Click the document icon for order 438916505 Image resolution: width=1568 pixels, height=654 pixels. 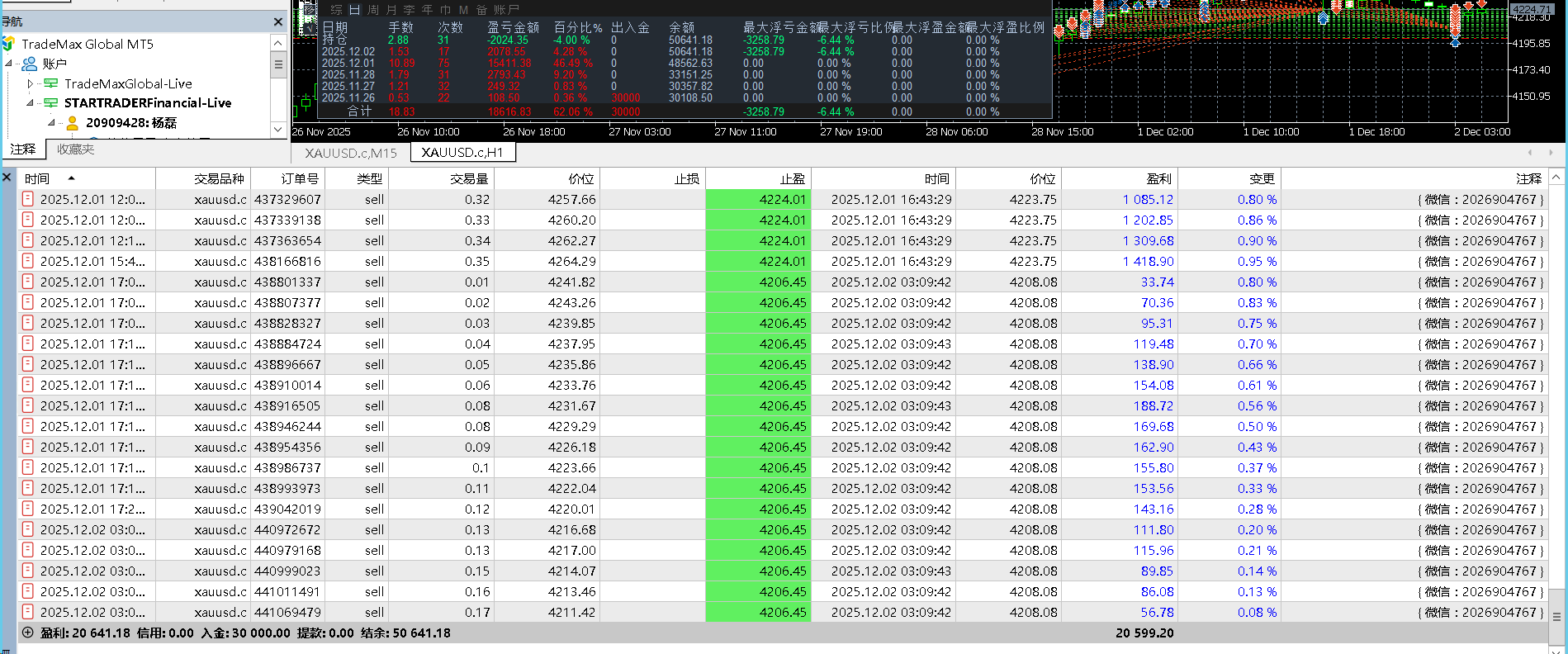(27, 405)
